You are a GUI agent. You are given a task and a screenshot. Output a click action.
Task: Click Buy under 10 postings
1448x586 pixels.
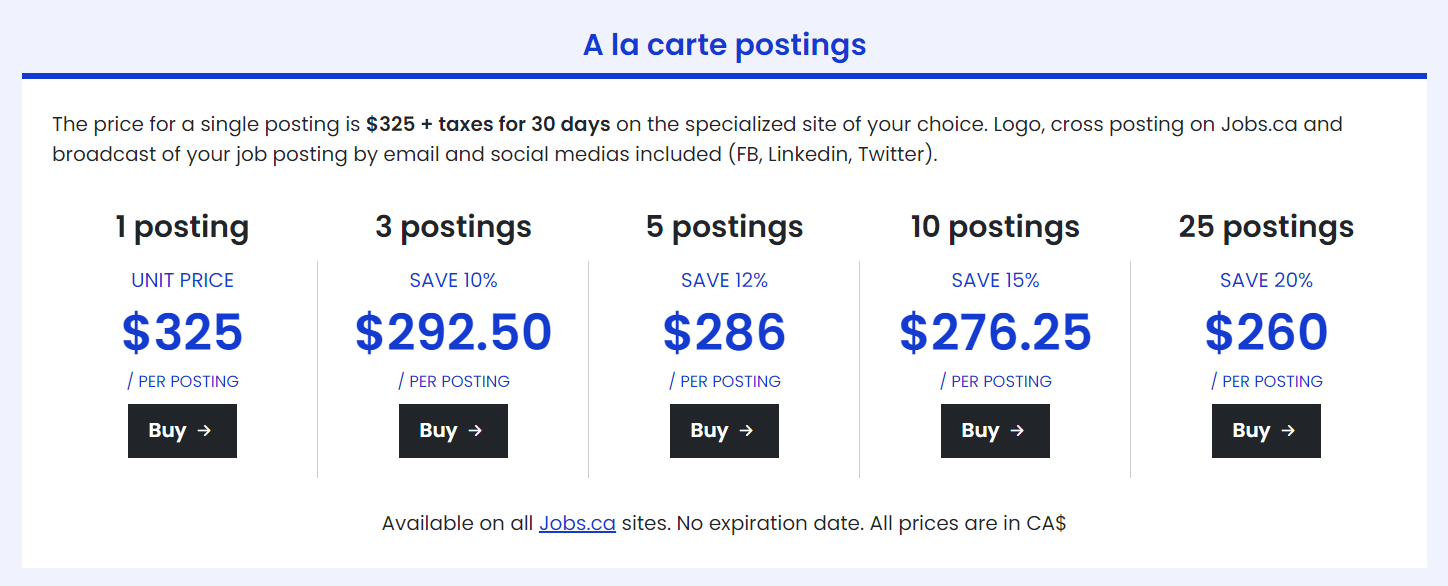click(x=995, y=431)
